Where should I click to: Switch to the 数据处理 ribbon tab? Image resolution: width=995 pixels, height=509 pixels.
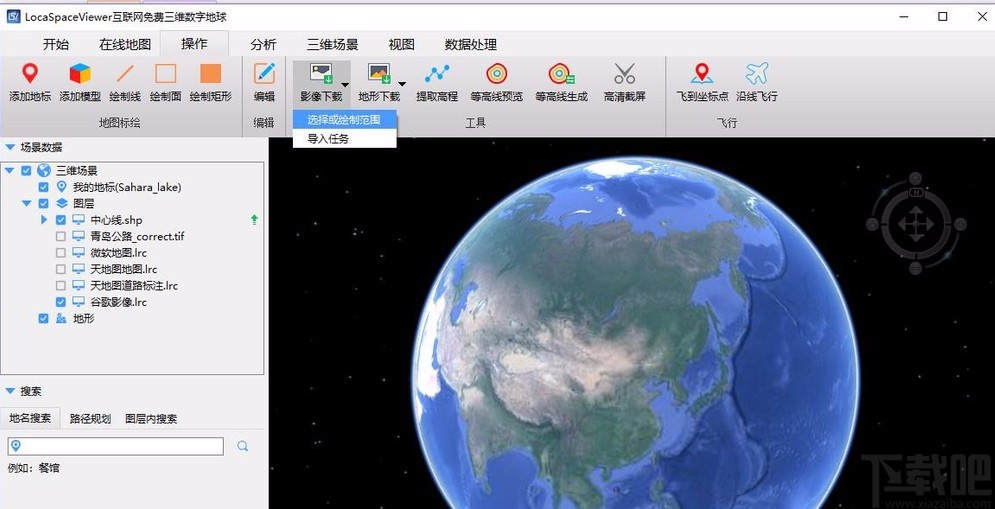471,44
